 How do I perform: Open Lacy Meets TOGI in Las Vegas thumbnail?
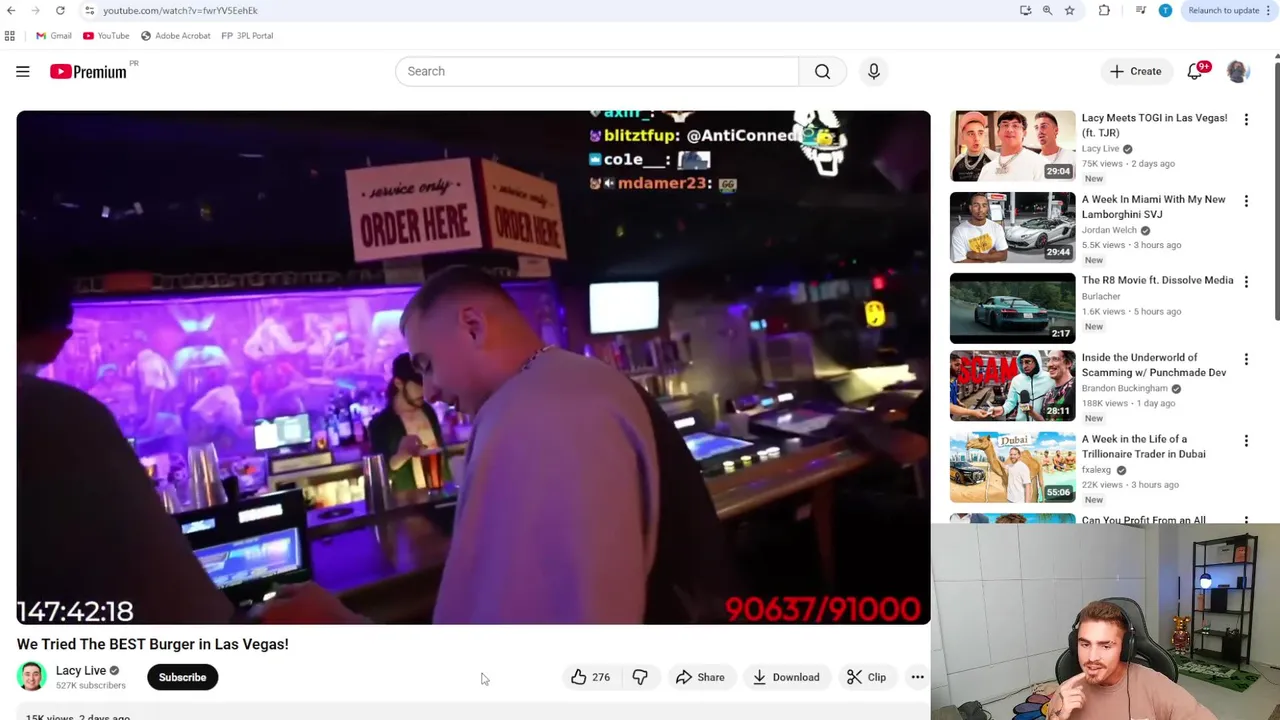1012,146
